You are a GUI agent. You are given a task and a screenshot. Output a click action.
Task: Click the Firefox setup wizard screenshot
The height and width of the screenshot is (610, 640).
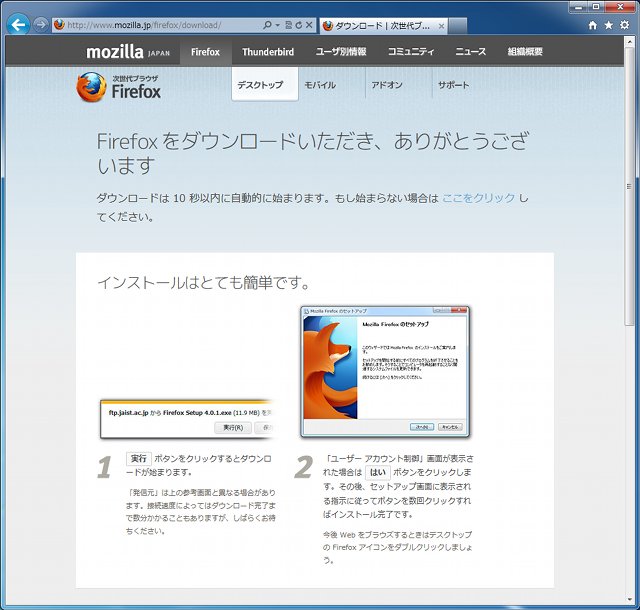[385, 372]
